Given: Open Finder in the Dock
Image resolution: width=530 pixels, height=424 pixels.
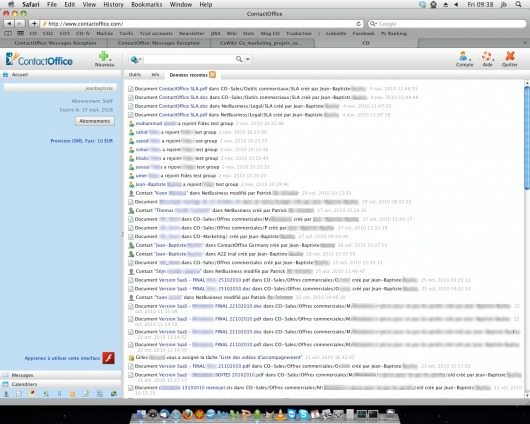Looking at the screenshot, I should [141, 414].
